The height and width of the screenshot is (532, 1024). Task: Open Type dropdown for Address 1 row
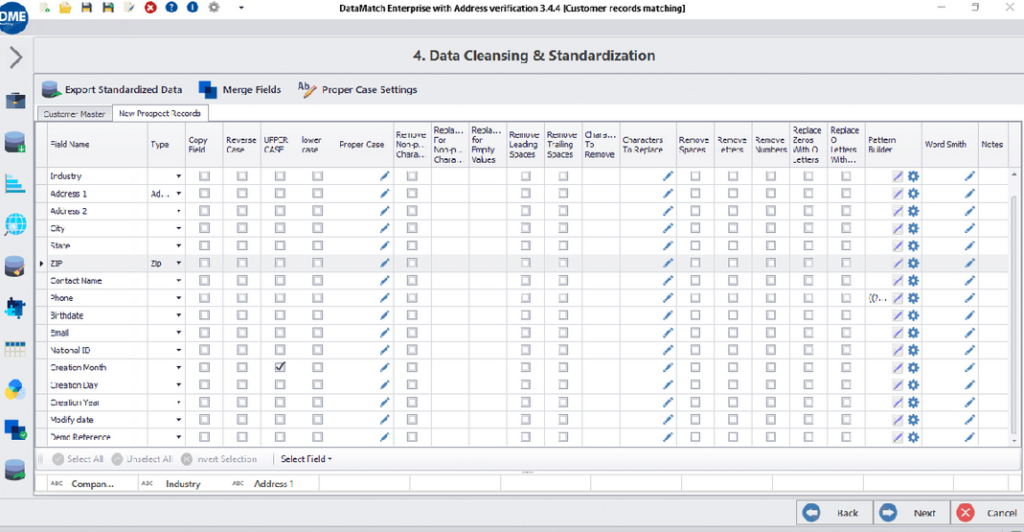pyautogui.click(x=178, y=194)
